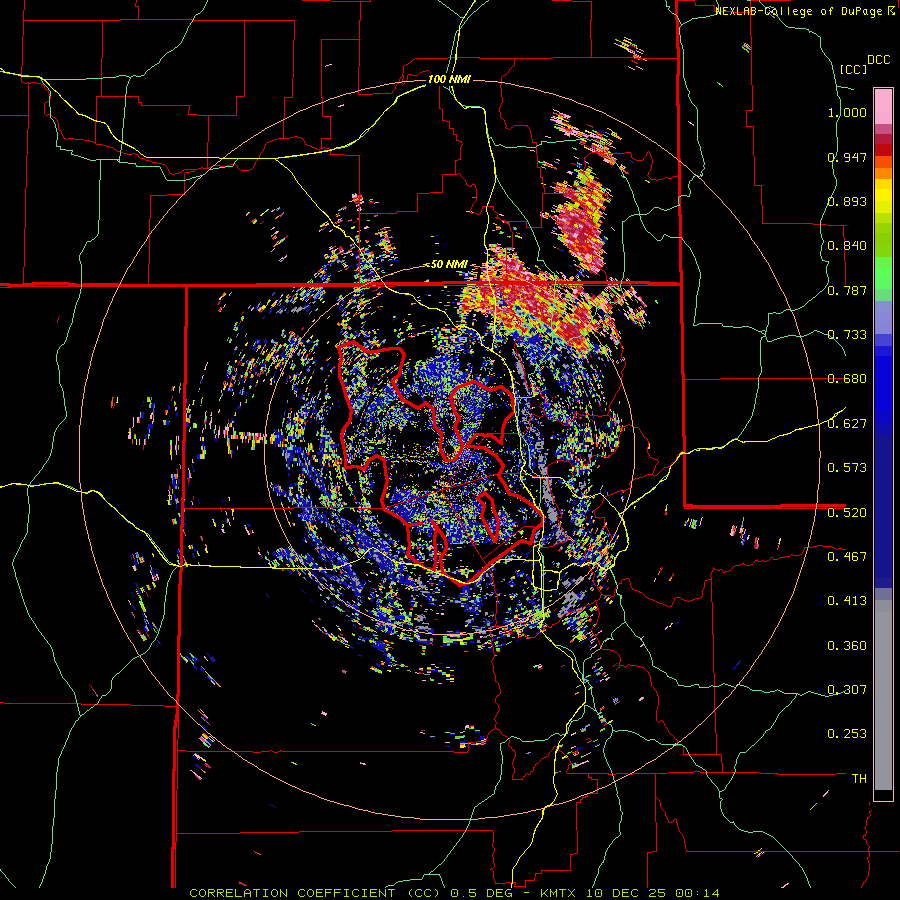
Task: Click the 0.947 legend value
Action: click(847, 157)
